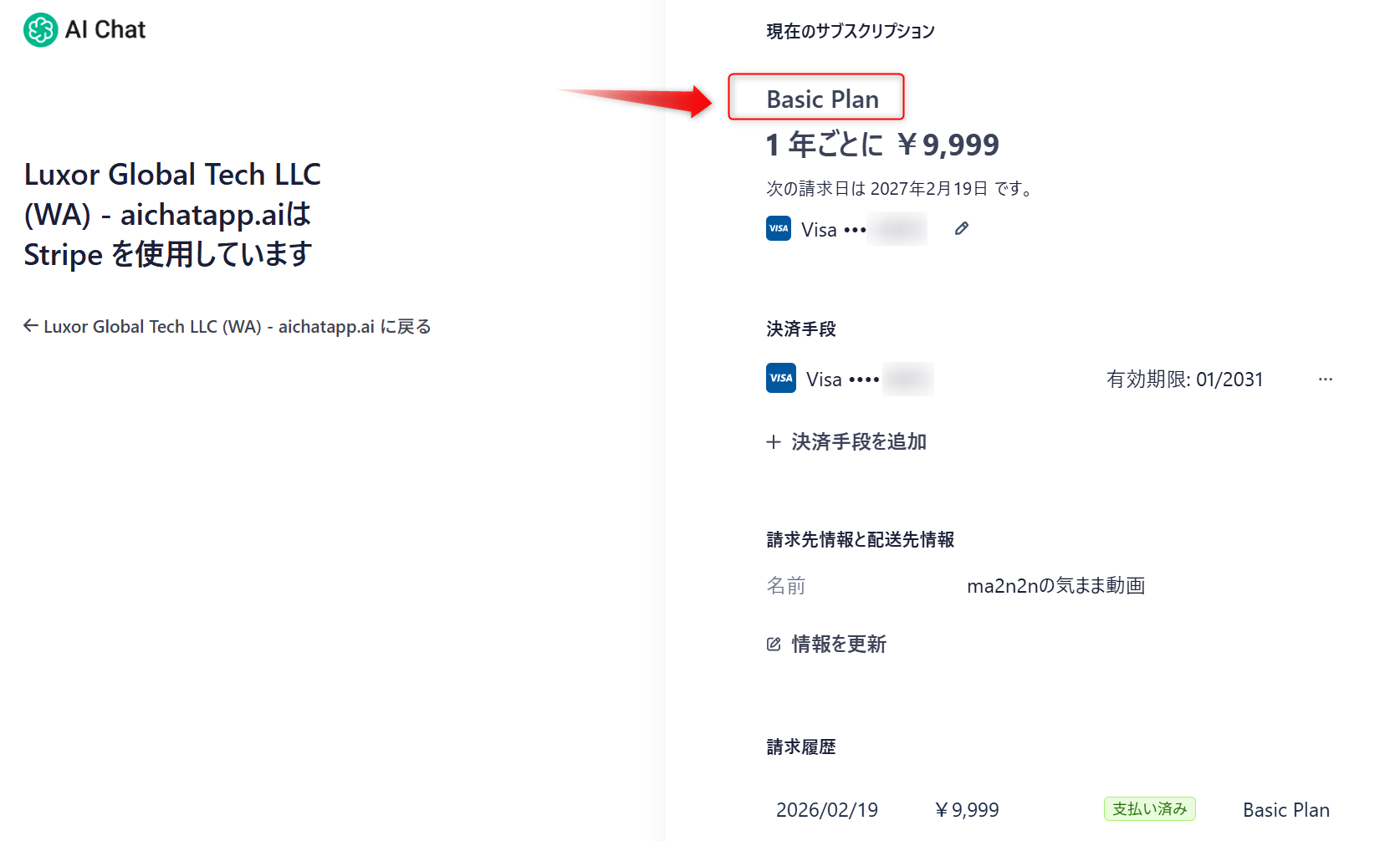1400x841 pixels.
Task: Click the name ma2n2nの気まま動画
Action: [x=1055, y=585]
